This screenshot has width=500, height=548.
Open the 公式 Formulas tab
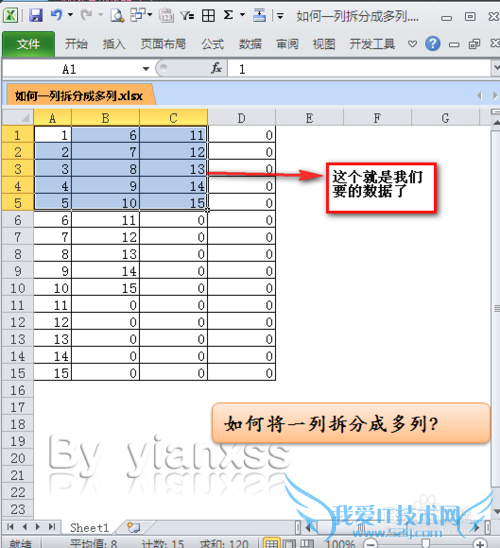[212, 44]
